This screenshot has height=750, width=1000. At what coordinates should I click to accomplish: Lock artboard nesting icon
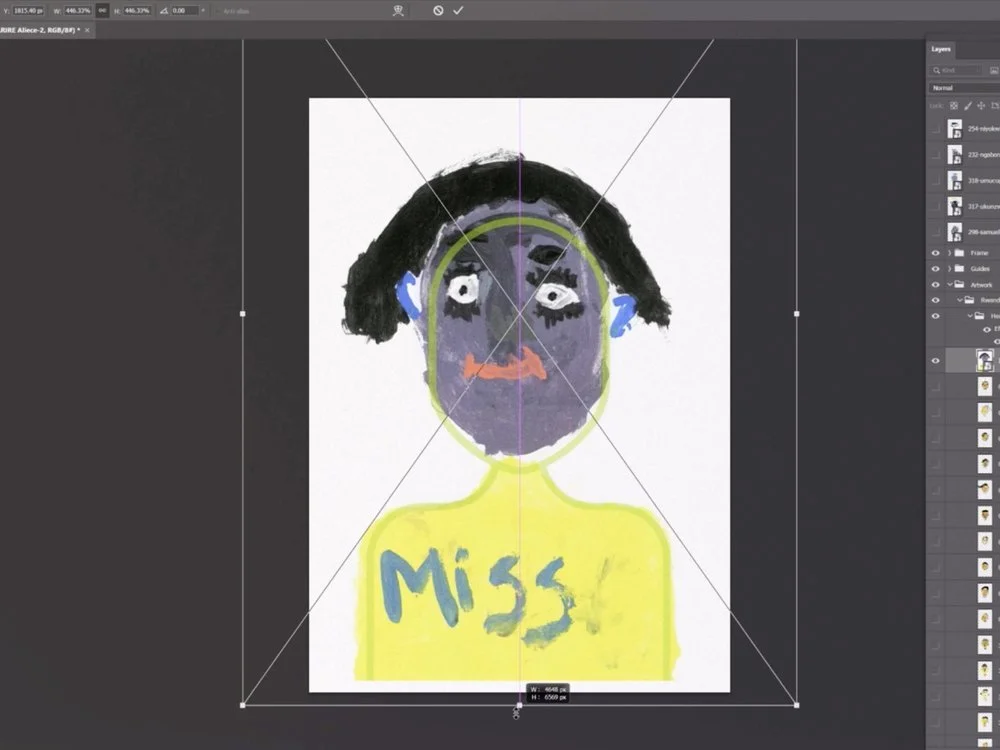[995, 106]
